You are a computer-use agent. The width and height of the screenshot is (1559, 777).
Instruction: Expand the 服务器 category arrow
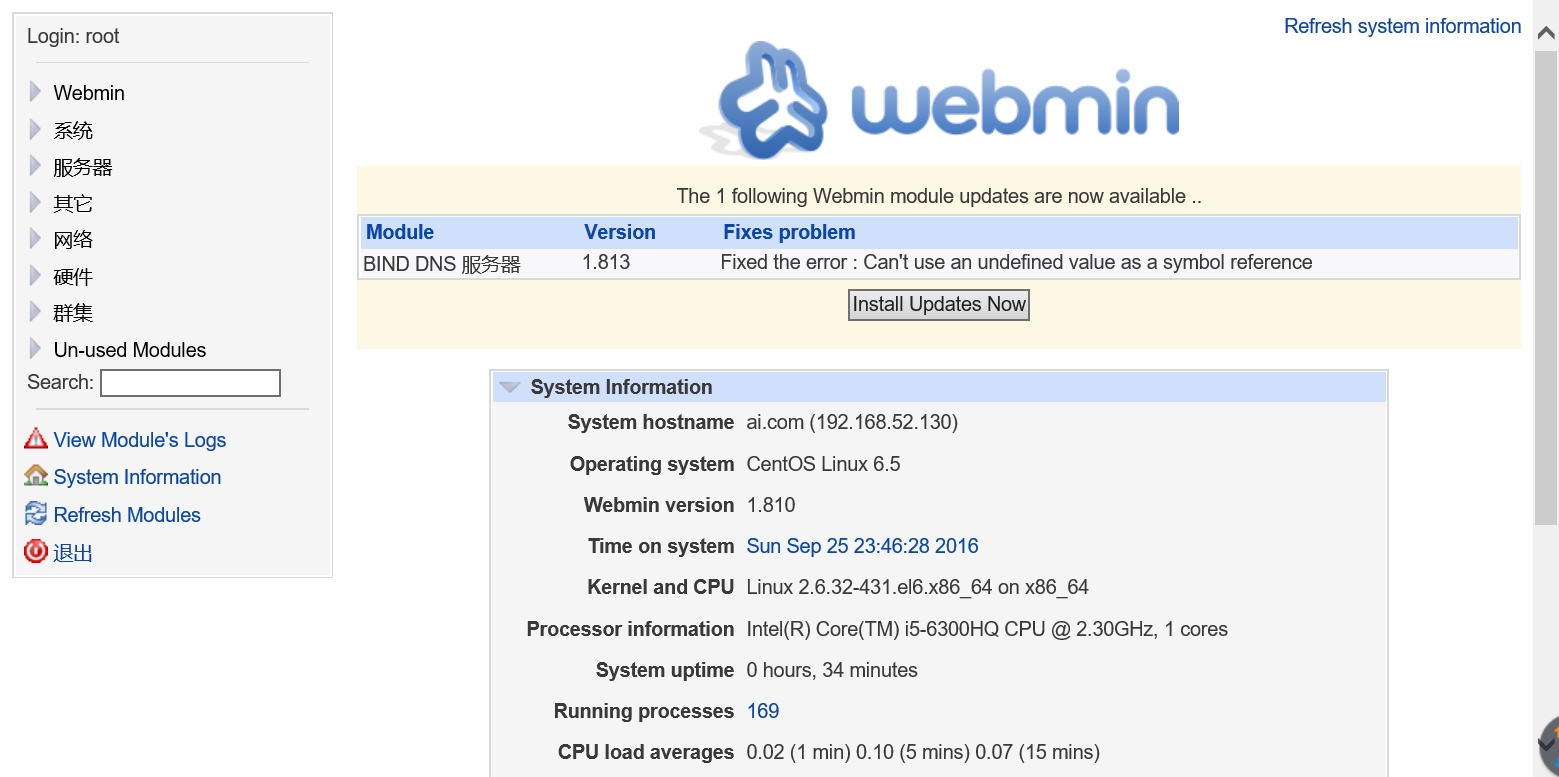pyautogui.click(x=35, y=166)
